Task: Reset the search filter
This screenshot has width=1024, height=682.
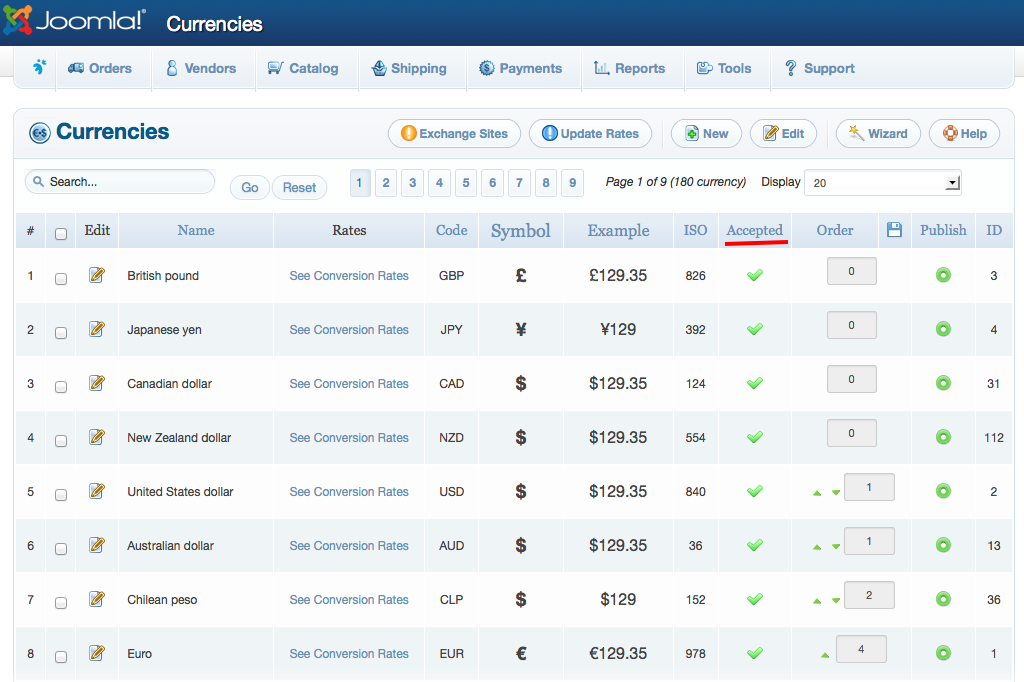Action: tap(299, 187)
